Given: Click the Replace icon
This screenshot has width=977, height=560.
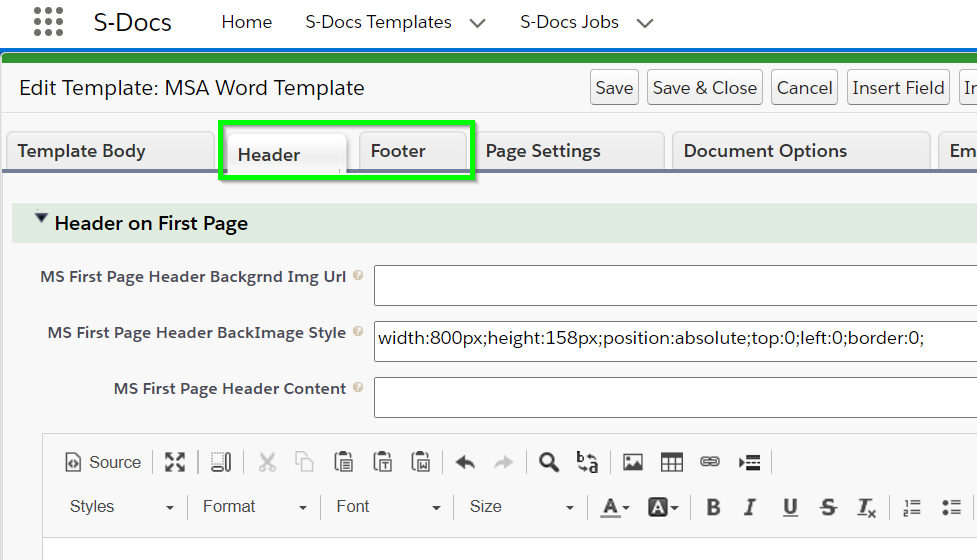Looking at the screenshot, I should tap(587, 462).
